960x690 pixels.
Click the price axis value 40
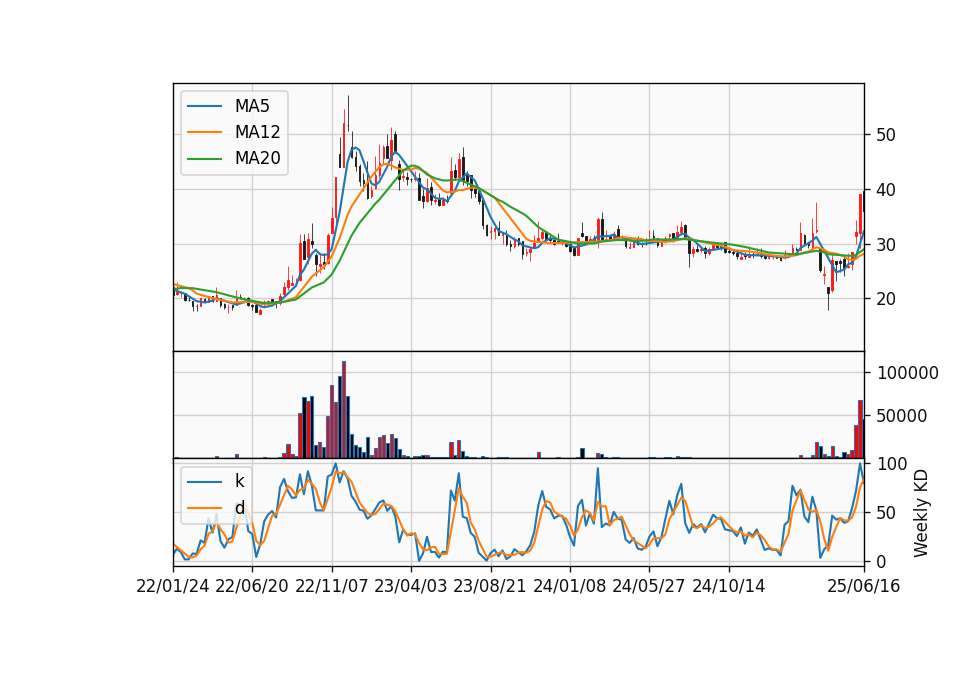coord(886,190)
